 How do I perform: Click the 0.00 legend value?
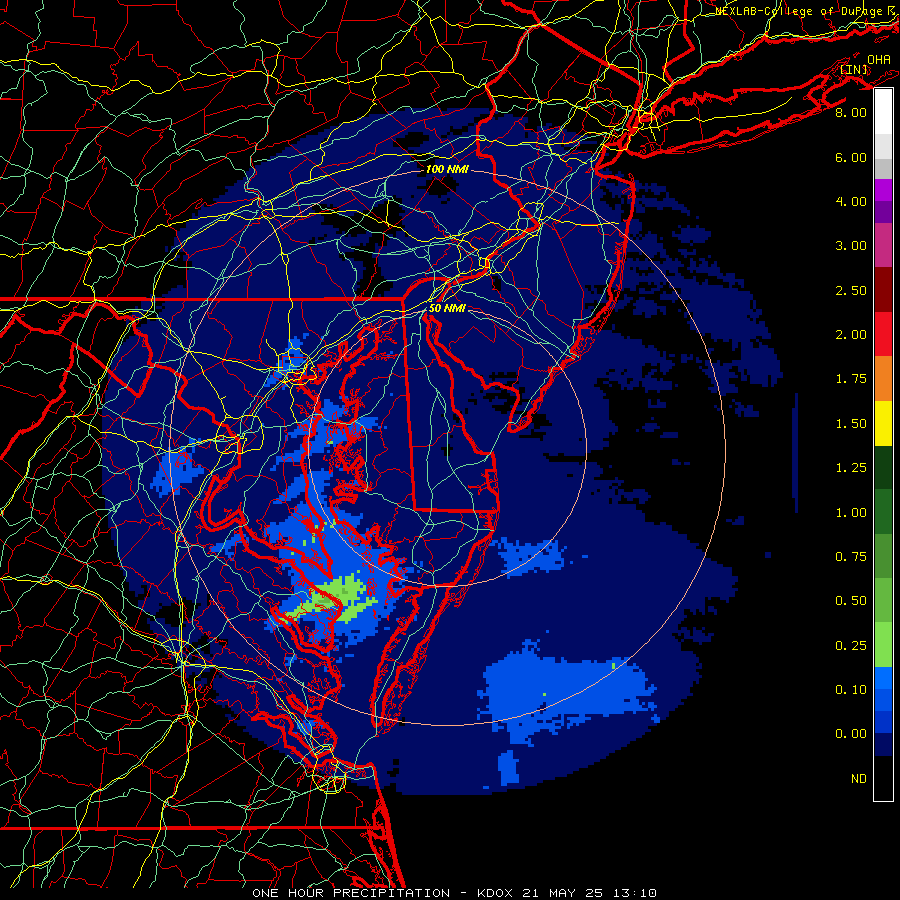tap(851, 734)
